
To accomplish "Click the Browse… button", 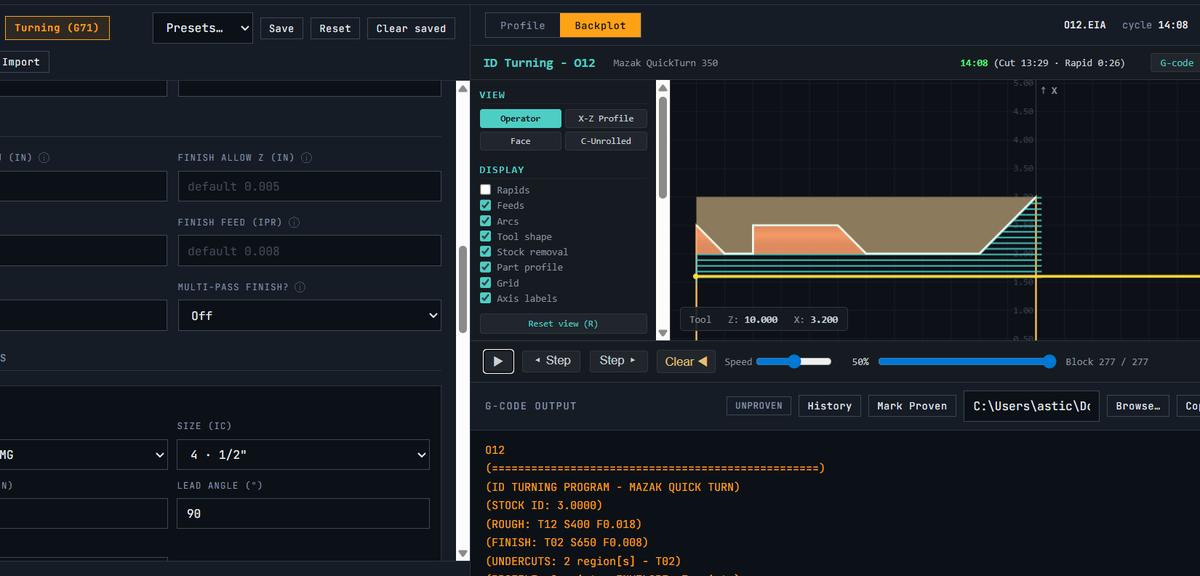I will click(1138, 406).
